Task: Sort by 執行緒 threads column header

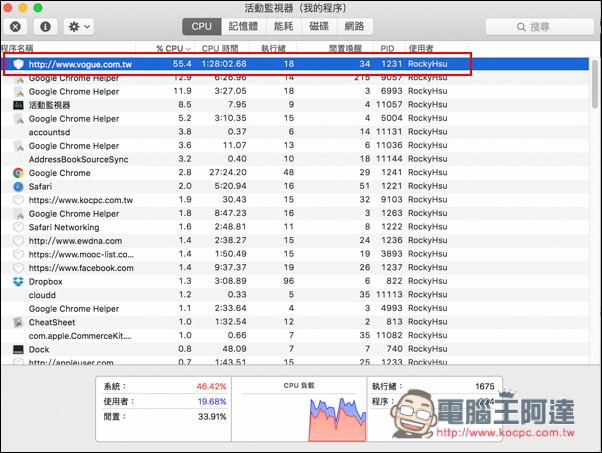Action: (273, 48)
